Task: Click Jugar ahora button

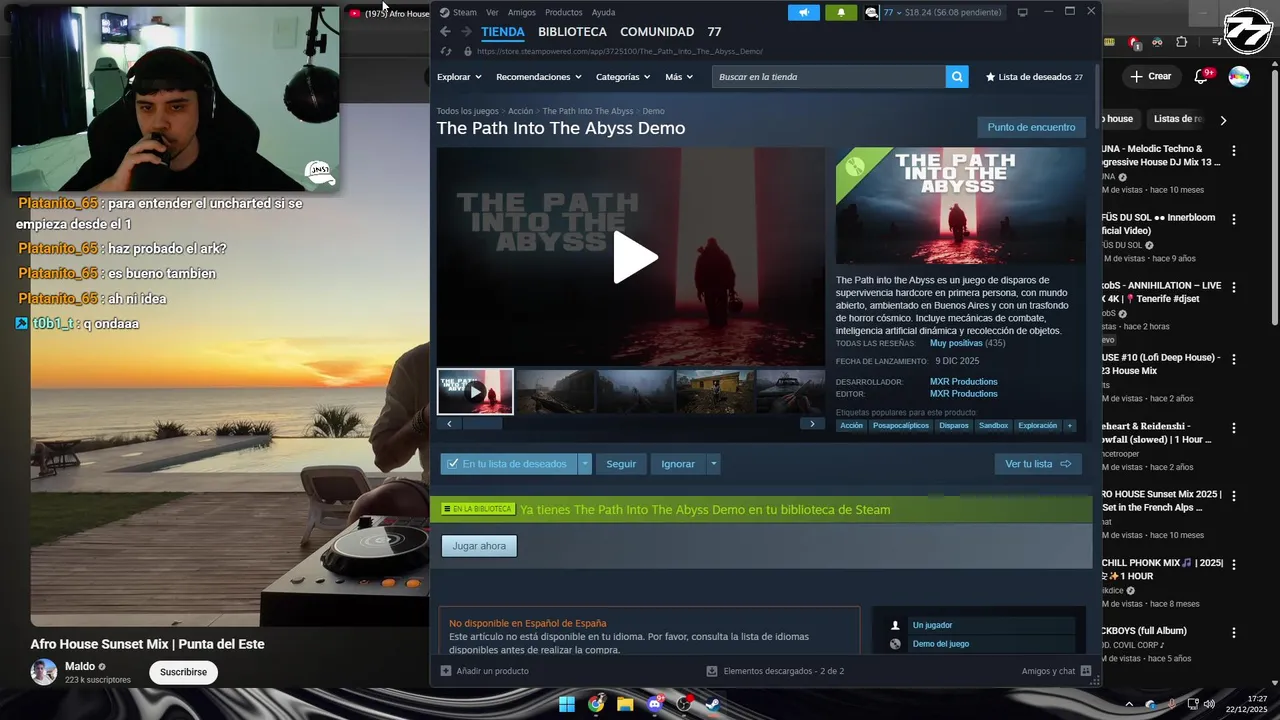Action: [x=479, y=546]
